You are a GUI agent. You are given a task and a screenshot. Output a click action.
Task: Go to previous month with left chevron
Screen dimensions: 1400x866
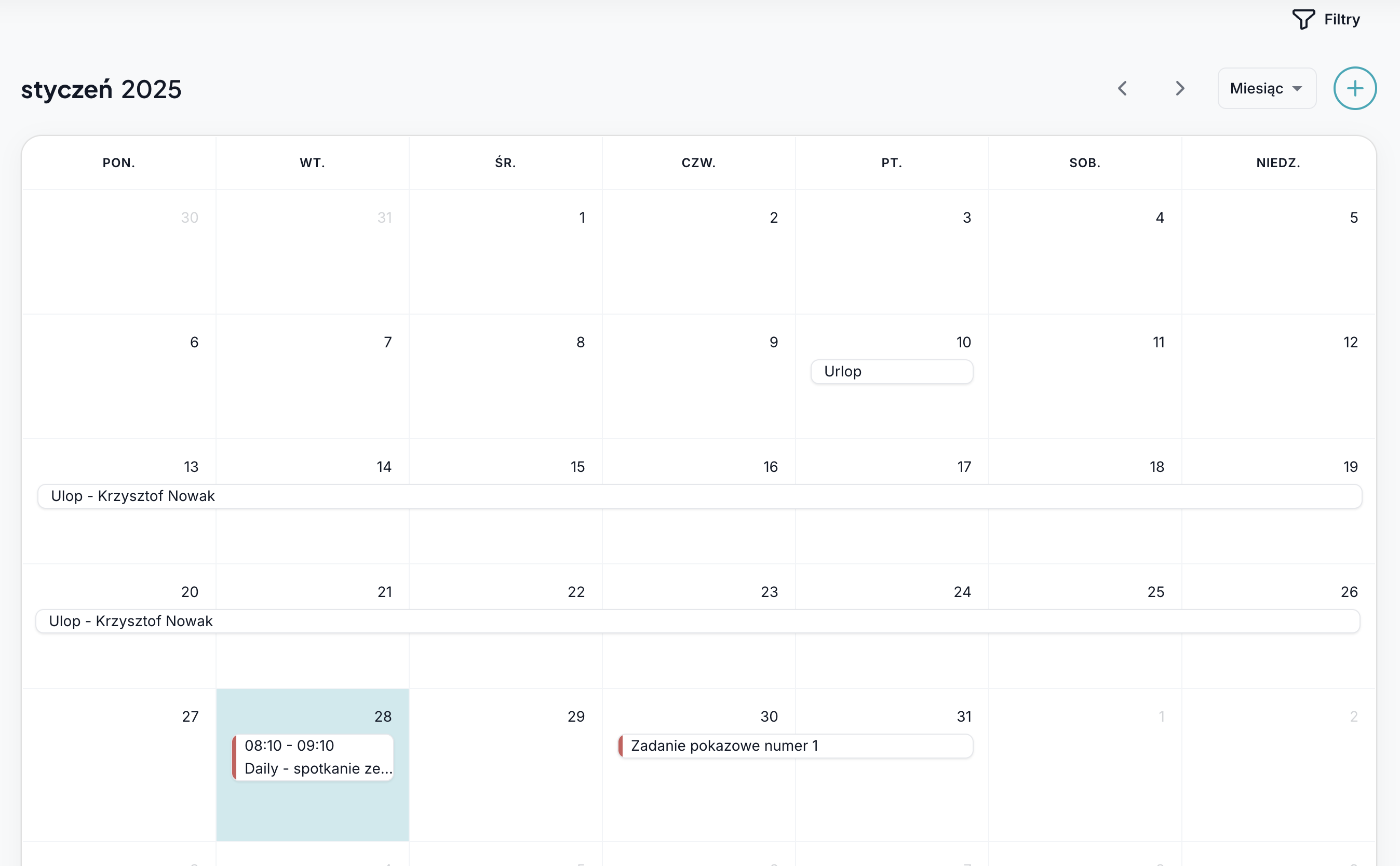click(1122, 89)
